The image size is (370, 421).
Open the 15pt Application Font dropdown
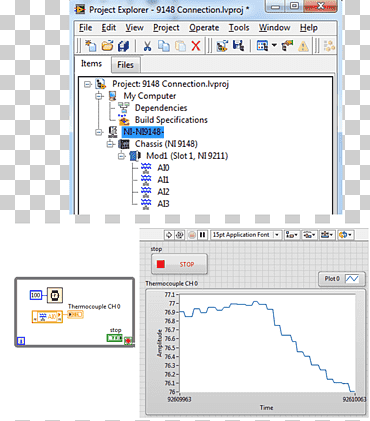click(x=246, y=235)
